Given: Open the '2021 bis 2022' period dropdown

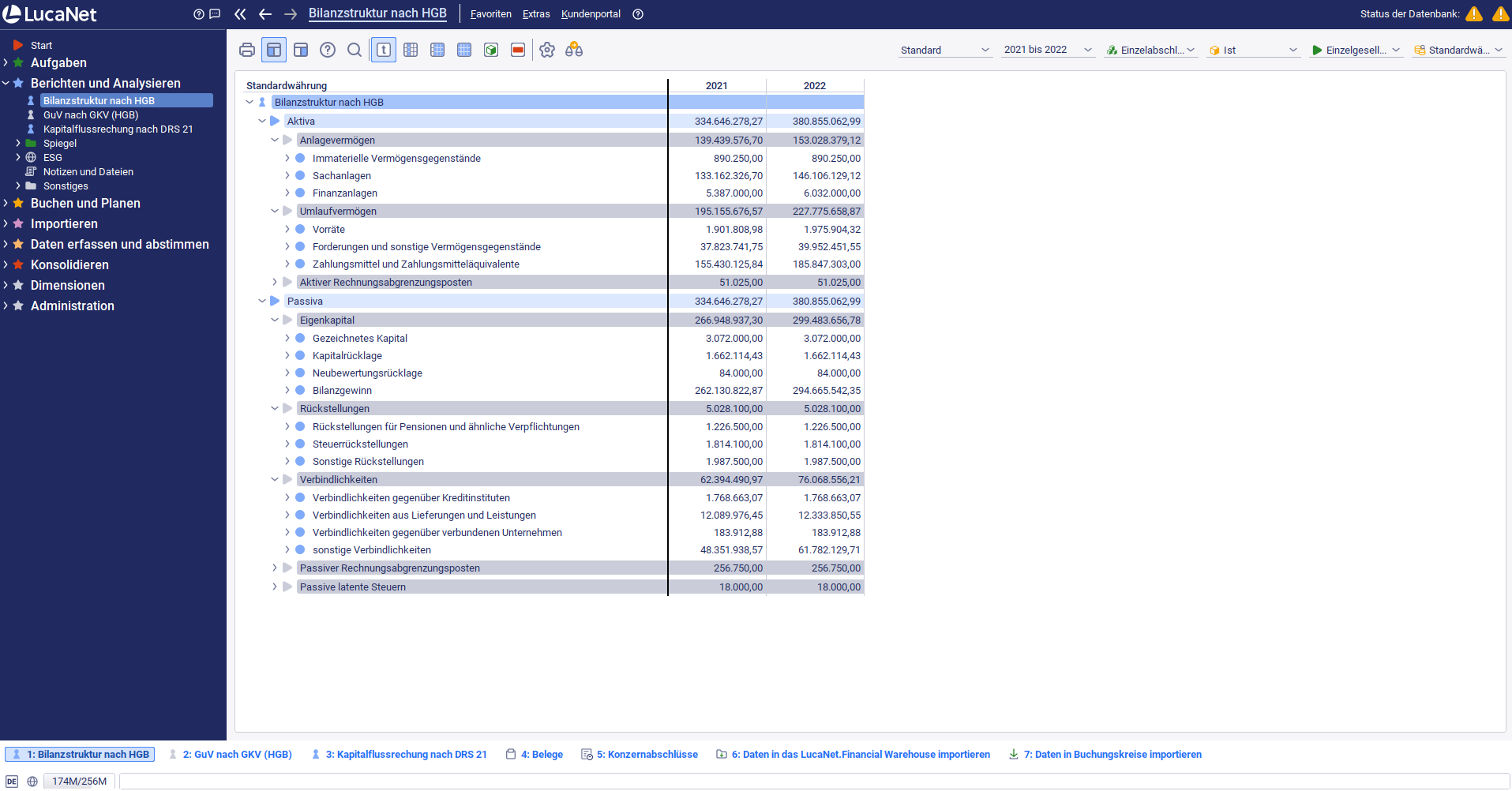Looking at the screenshot, I should [1048, 50].
